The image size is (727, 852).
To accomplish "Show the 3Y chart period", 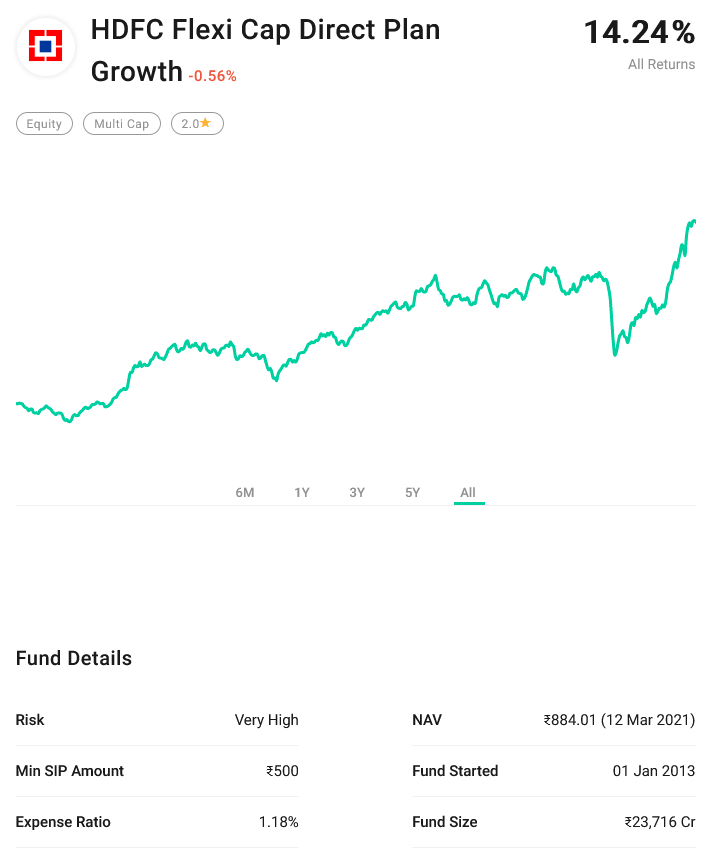I will [357, 492].
